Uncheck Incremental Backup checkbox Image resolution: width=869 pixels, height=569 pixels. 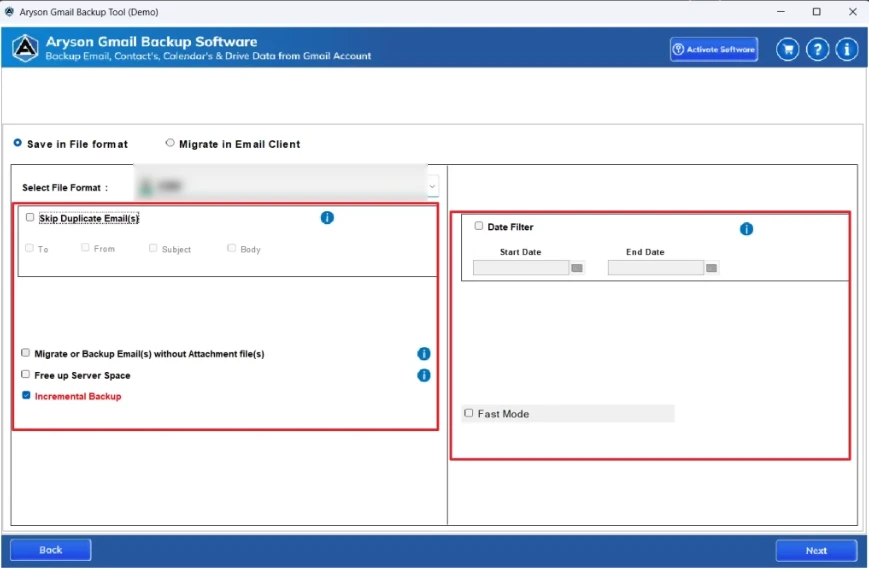click(26, 395)
